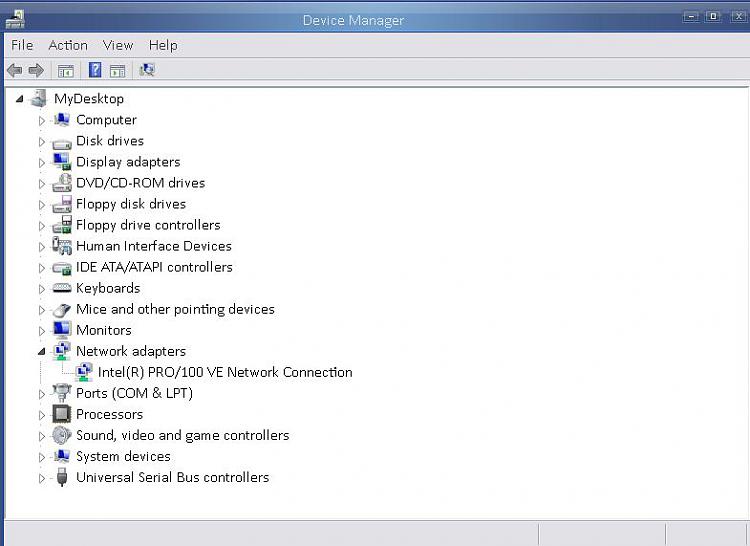Screen dimensions: 750x546
Task: Click the show/hide console tree toolbar icon
Action: (66, 71)
